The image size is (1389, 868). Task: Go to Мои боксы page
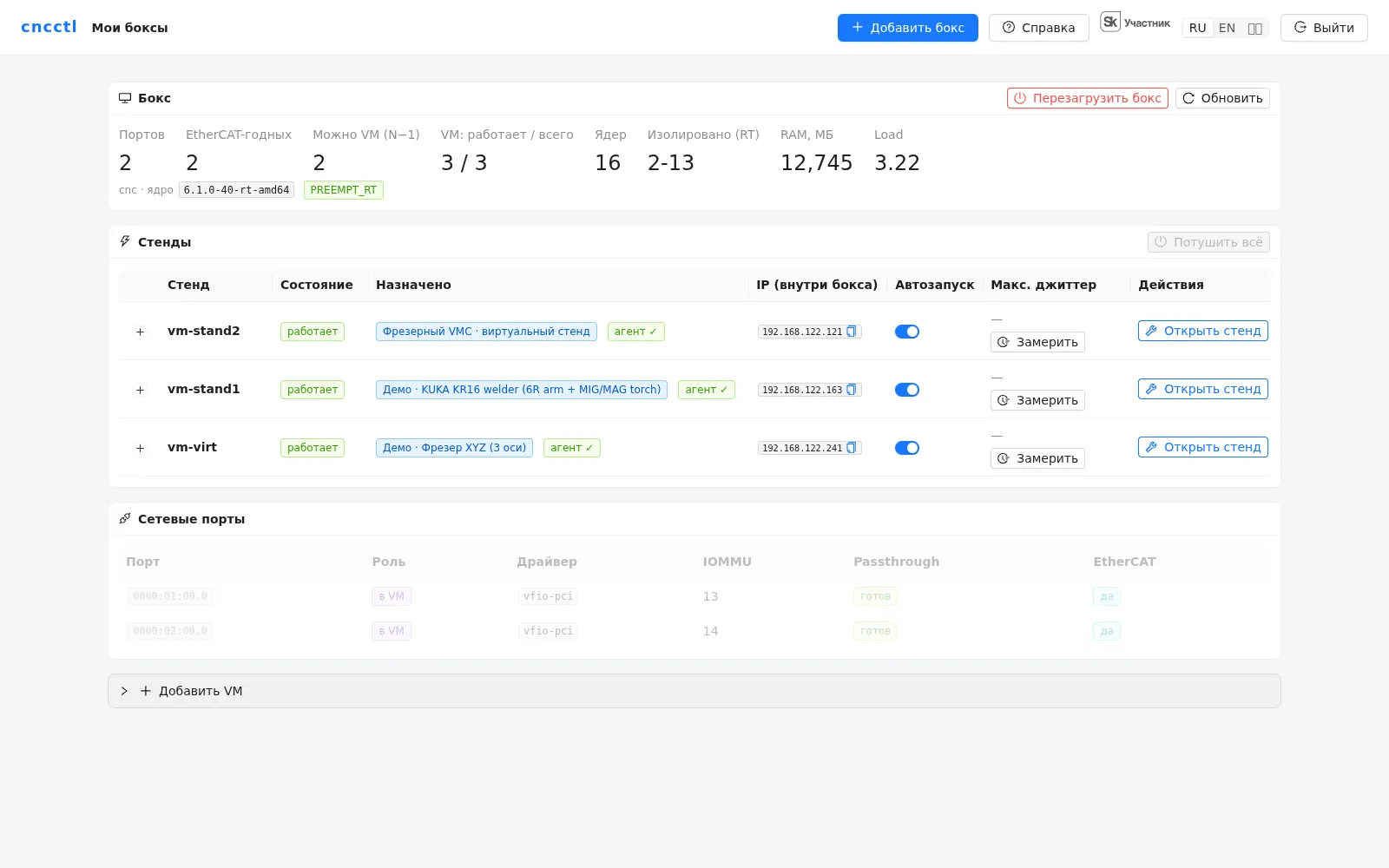(x=129, y=28)
